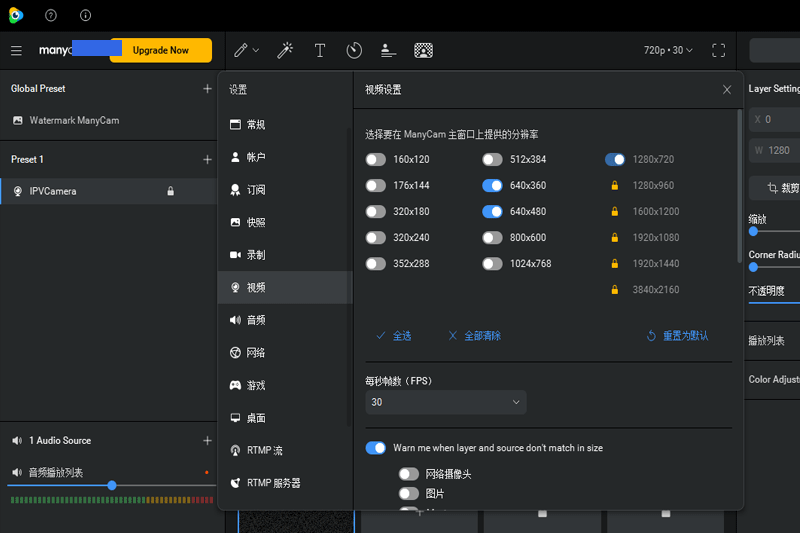Toggle fullscreen preview icon
The width and height of the screenshot is (800, 533).
pos(718,50)
